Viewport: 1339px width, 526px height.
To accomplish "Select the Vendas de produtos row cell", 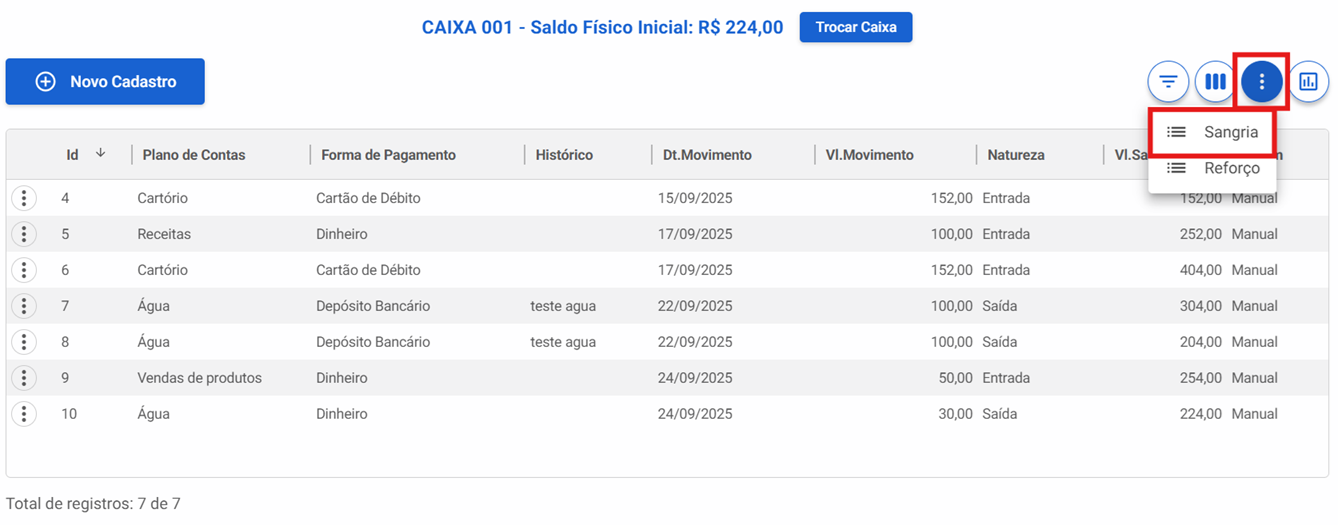I will (200, 378).
